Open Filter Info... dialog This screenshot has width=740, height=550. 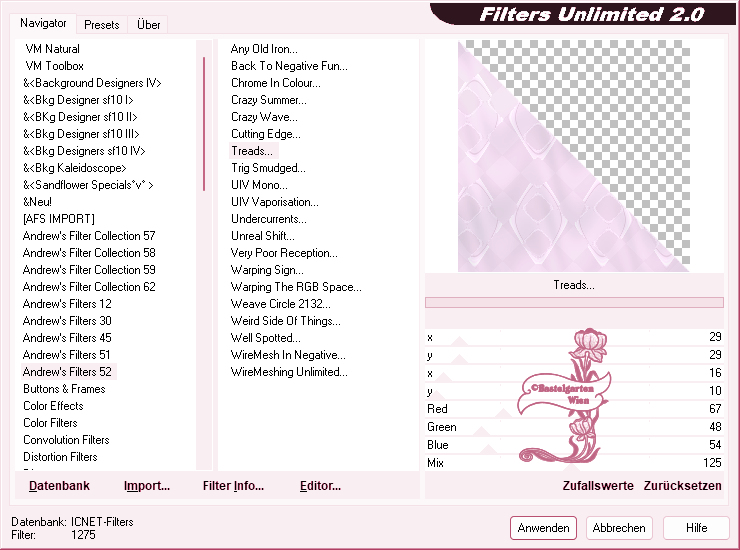[233, 486]
